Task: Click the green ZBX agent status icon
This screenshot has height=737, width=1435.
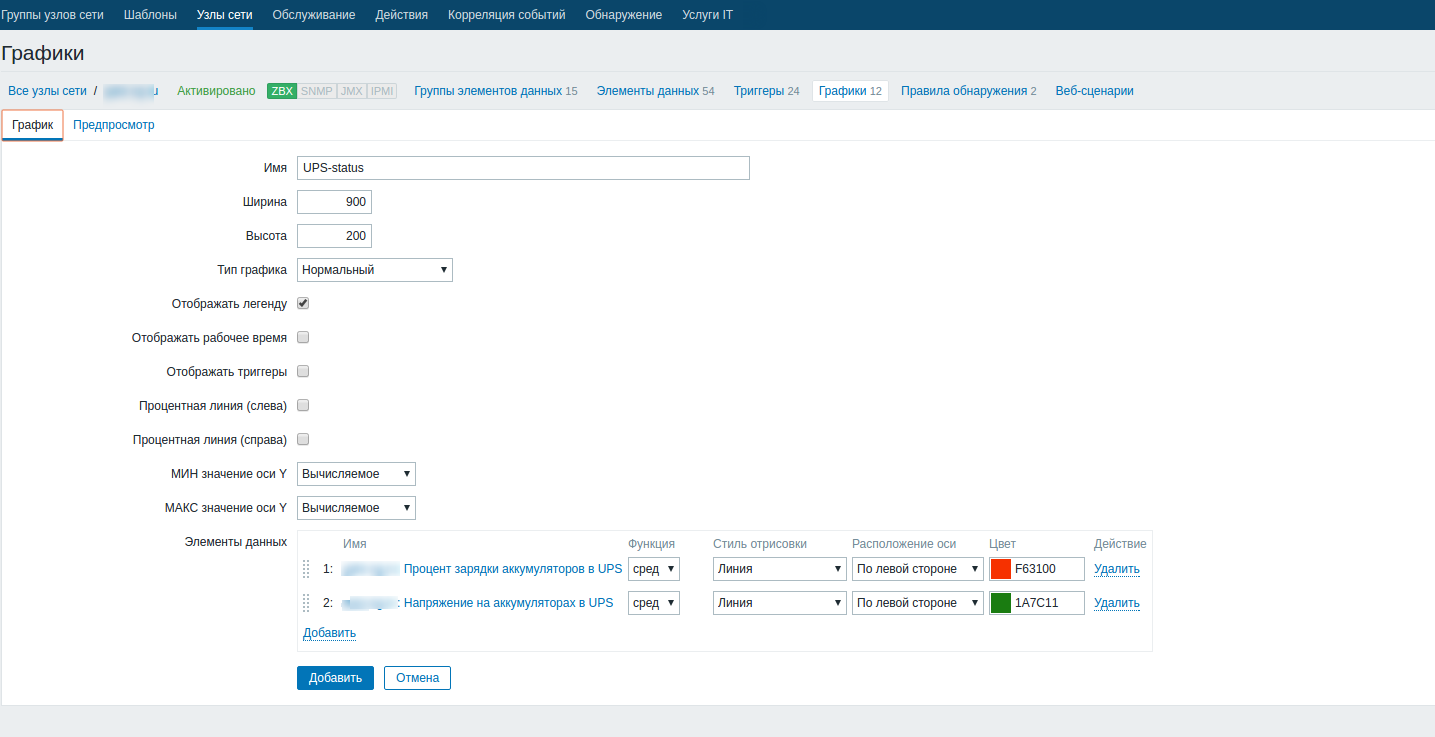Action: pyautogui.click(x=280, y=90)
